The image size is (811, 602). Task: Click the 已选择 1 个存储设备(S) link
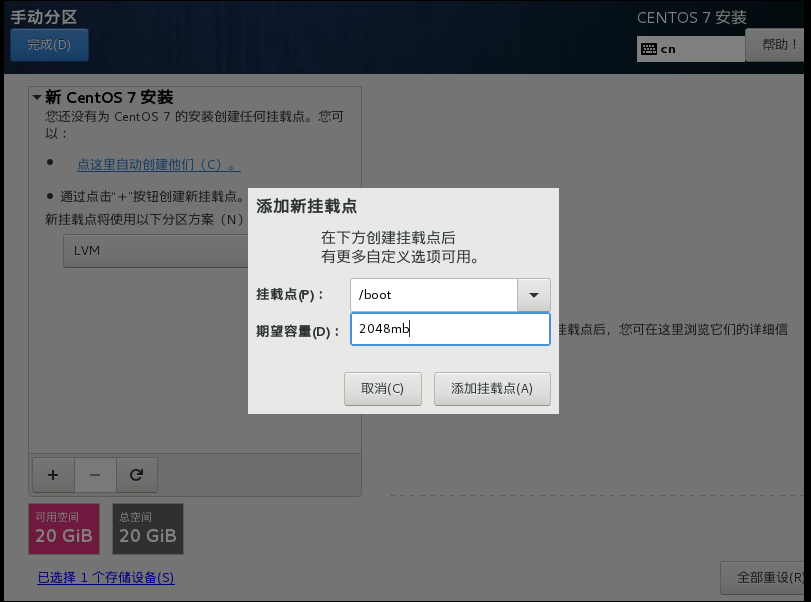click(x=105, y=578)
